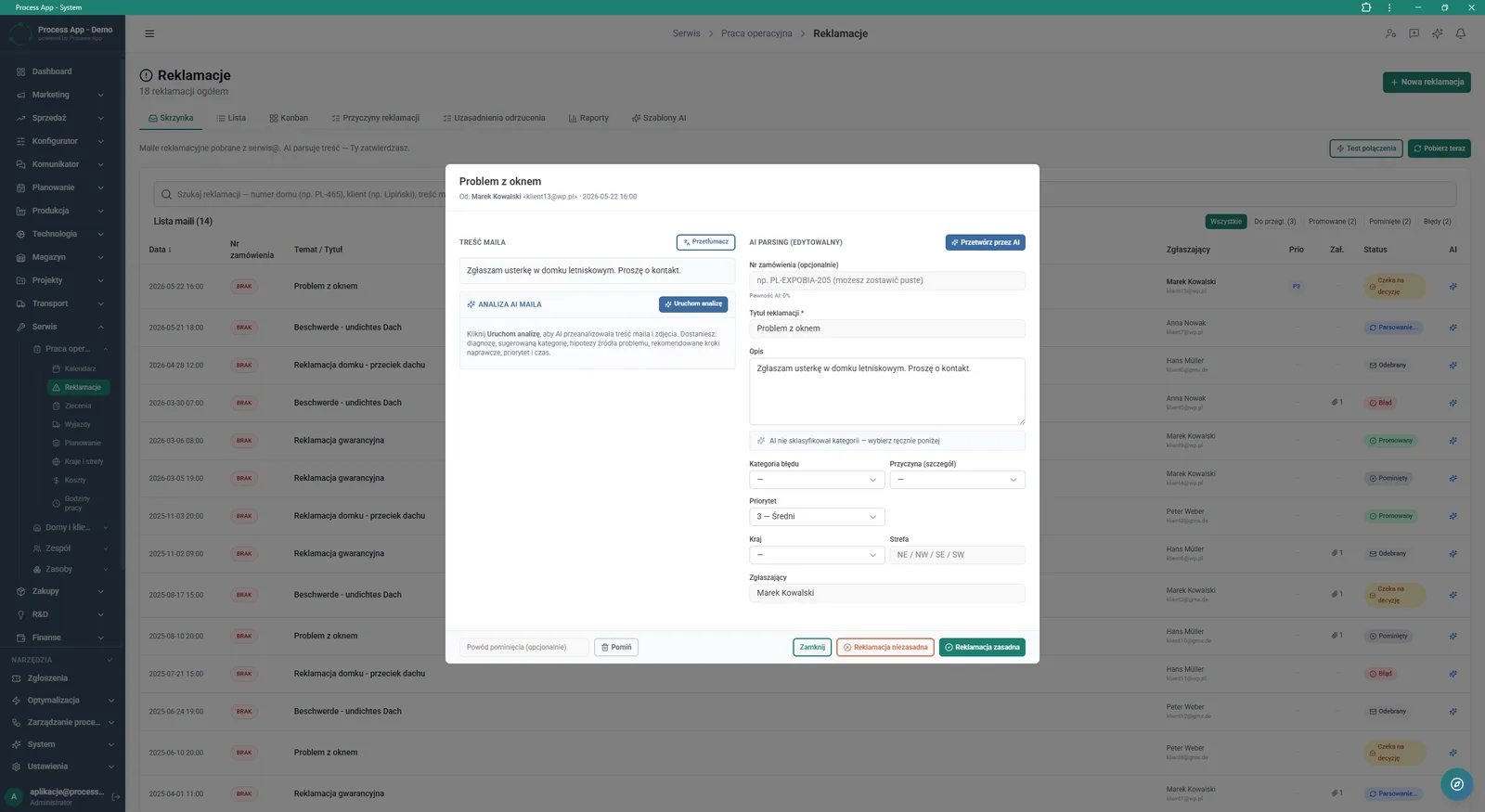Filter by Promowane (2)
The image size is (1485, 812).
click(x=1332, y=222)
